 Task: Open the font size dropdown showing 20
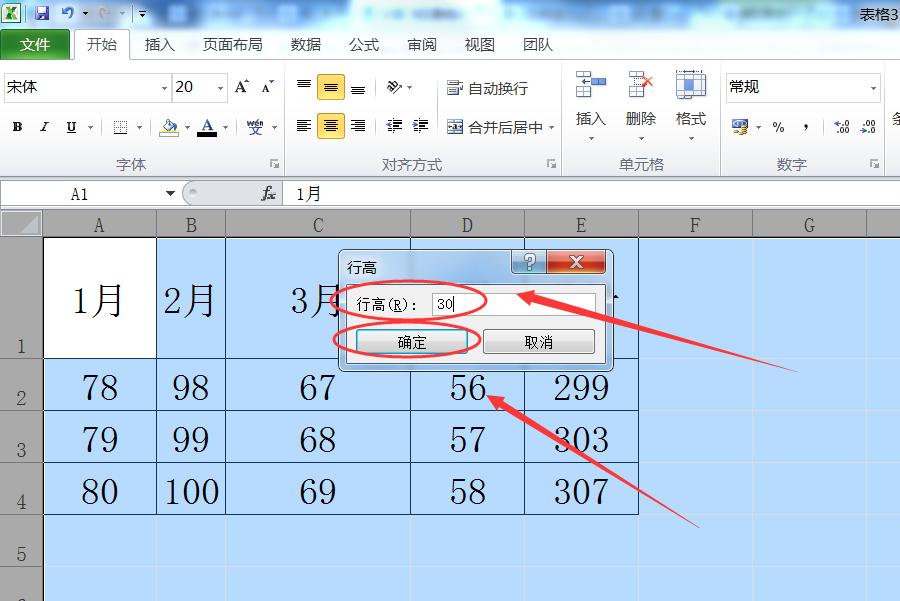tap(220, 88)
